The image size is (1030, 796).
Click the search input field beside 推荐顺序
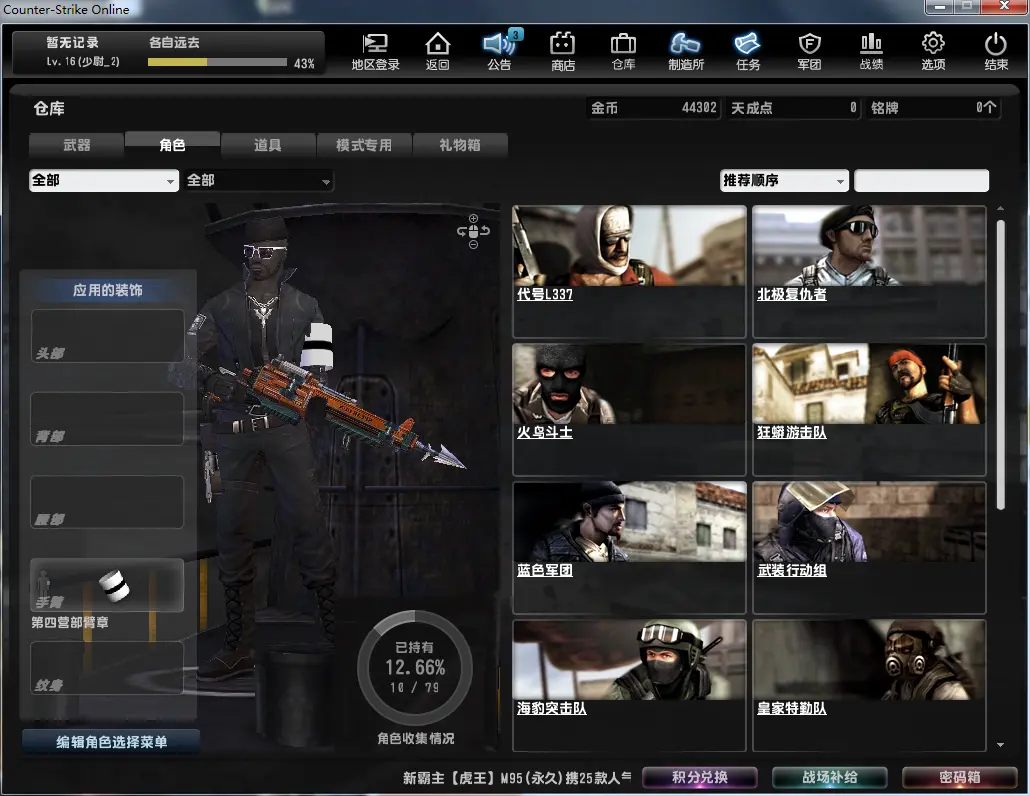click(x=921, y=181)
